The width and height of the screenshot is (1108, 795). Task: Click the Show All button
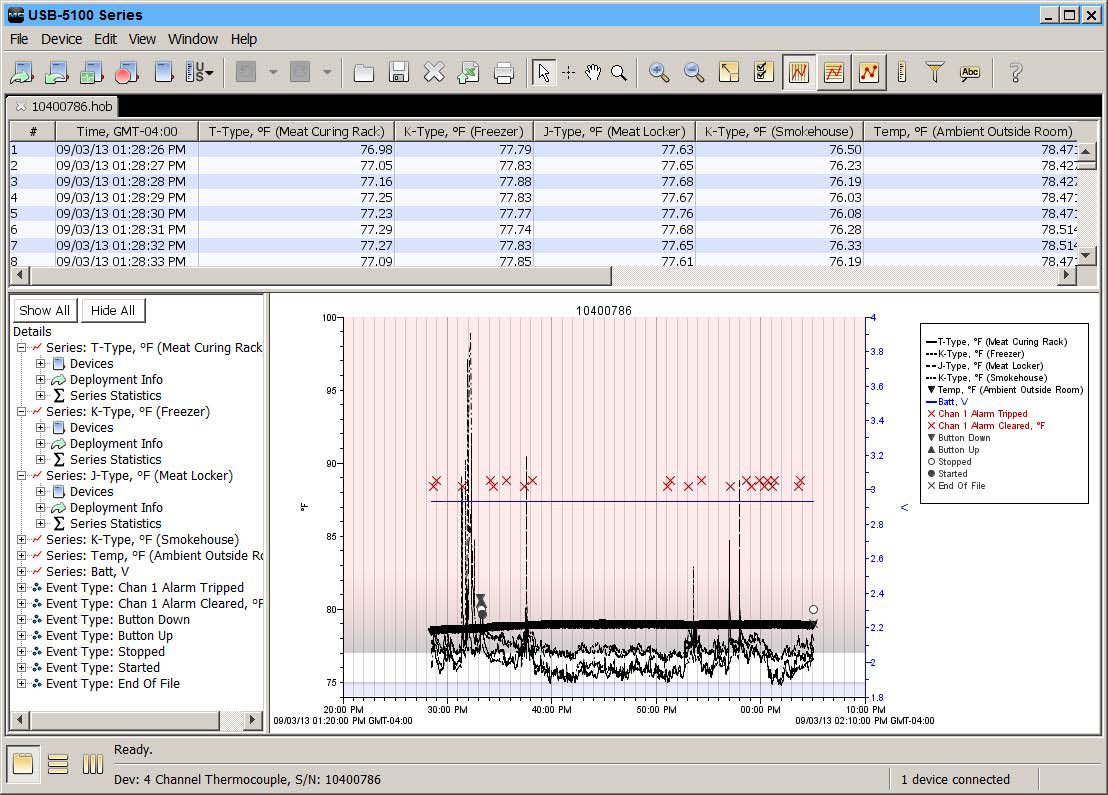point(44,310)
